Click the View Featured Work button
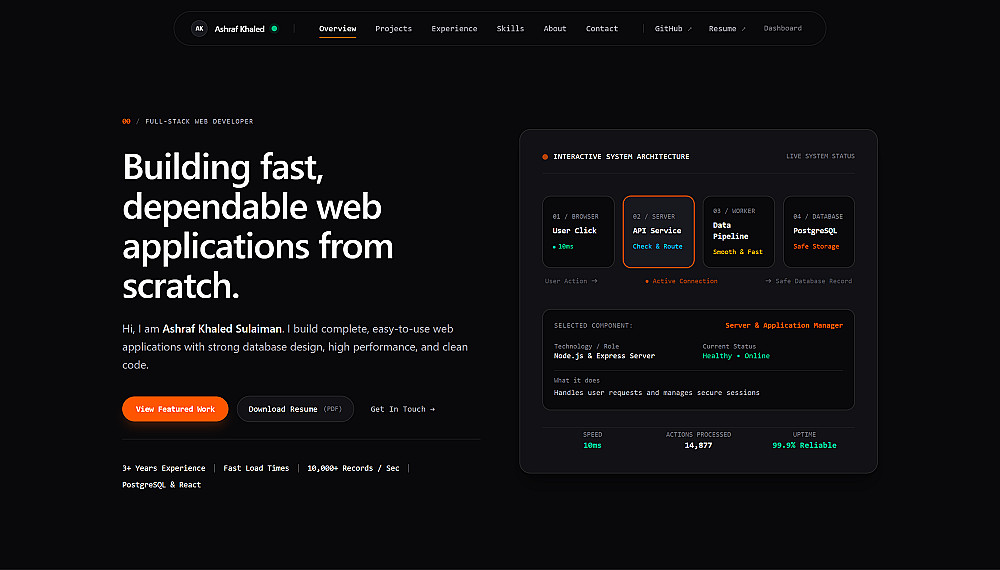This screenshot has width=1000, height=570. coord(175,409)
